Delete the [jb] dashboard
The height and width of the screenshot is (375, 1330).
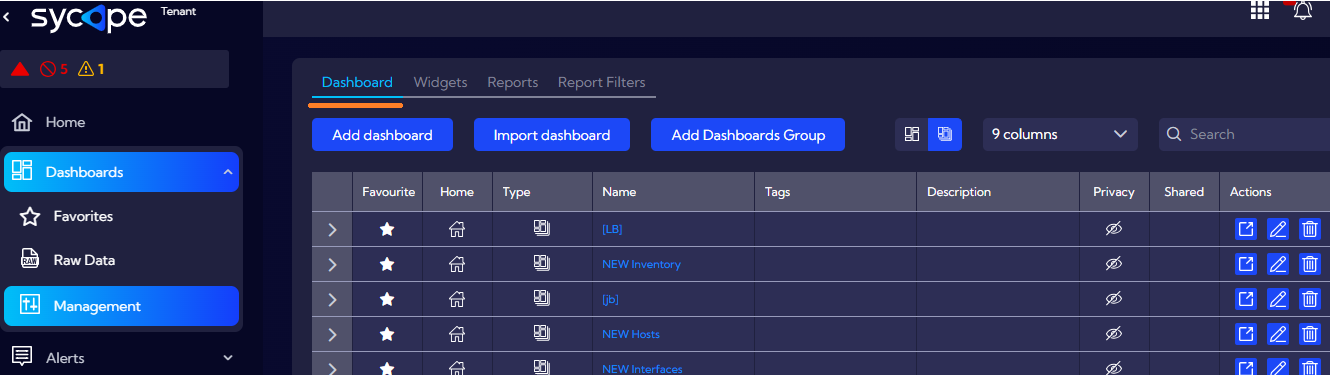(x=1309, y=298)
